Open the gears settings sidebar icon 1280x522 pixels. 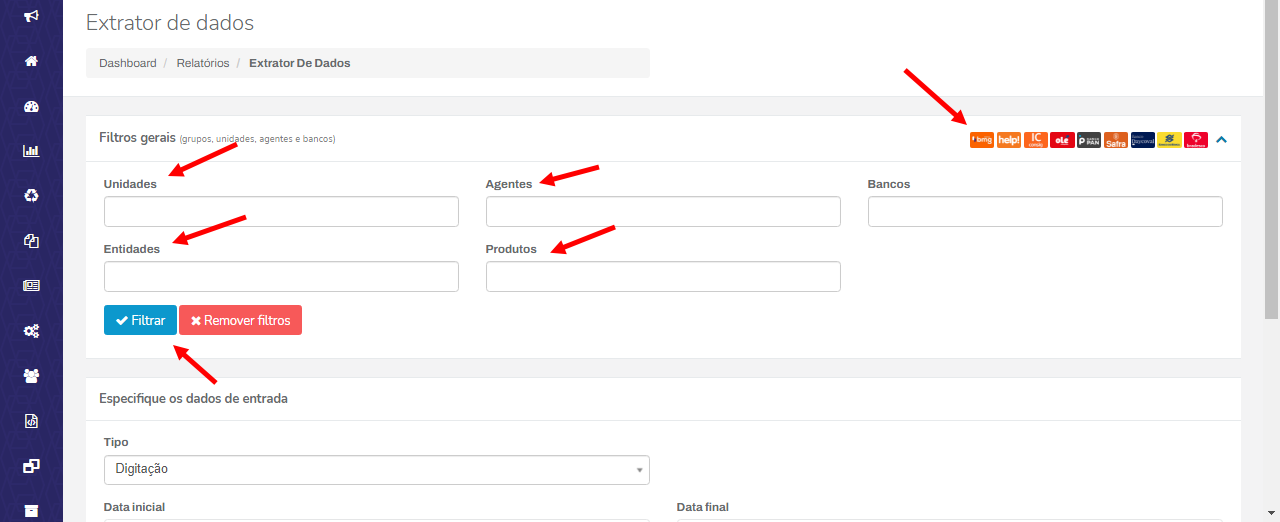[31, 331]
